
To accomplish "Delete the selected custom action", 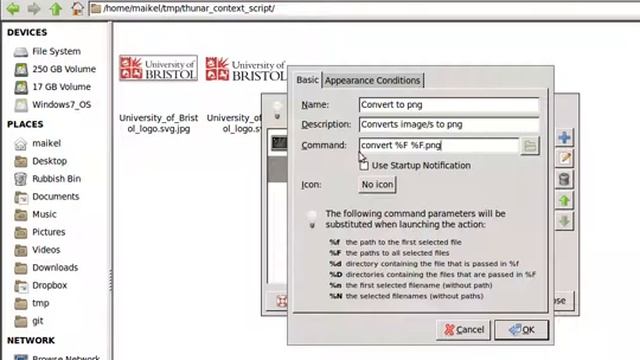I will coord(564,179).
